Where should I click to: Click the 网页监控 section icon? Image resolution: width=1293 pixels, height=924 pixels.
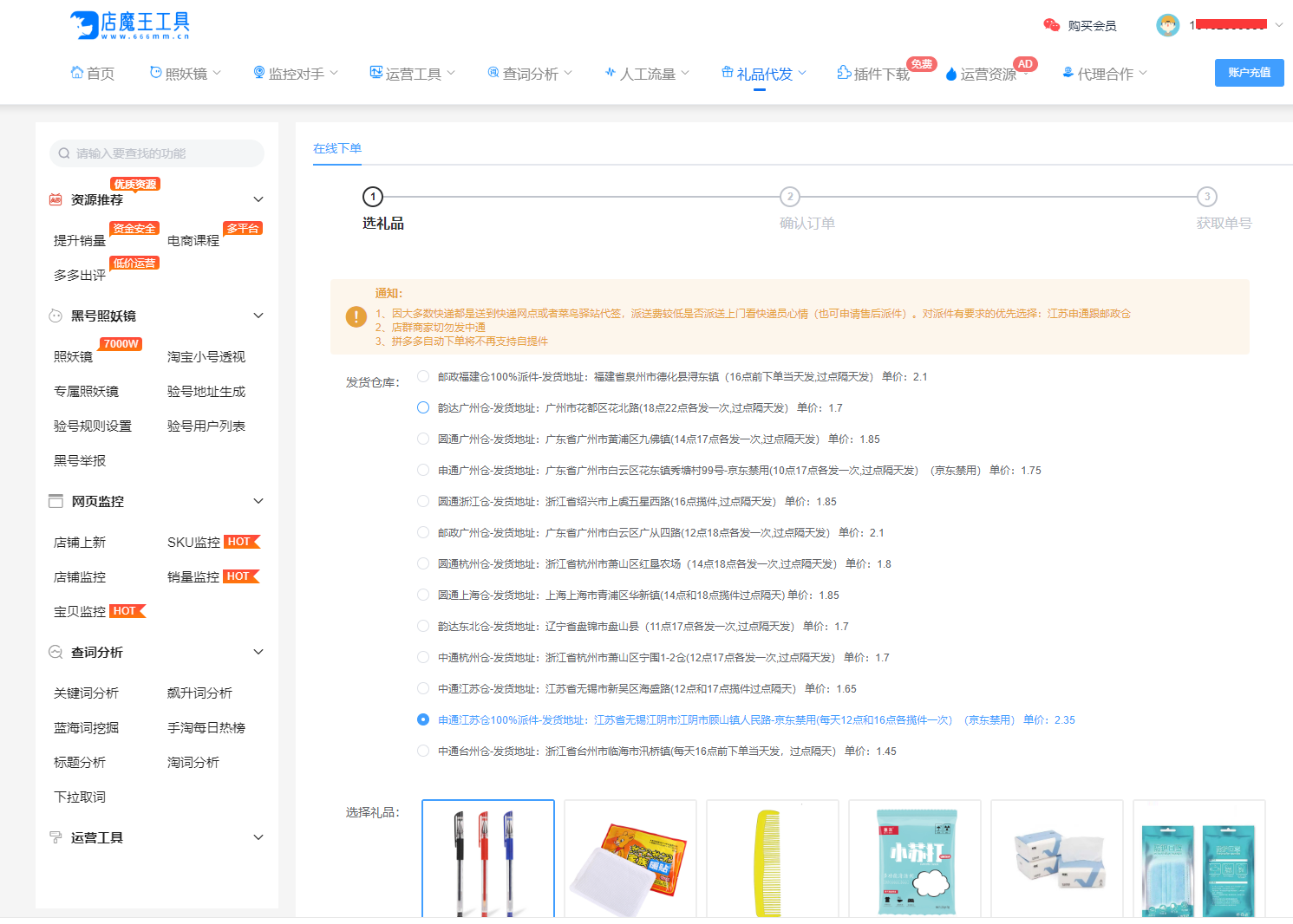56,501
